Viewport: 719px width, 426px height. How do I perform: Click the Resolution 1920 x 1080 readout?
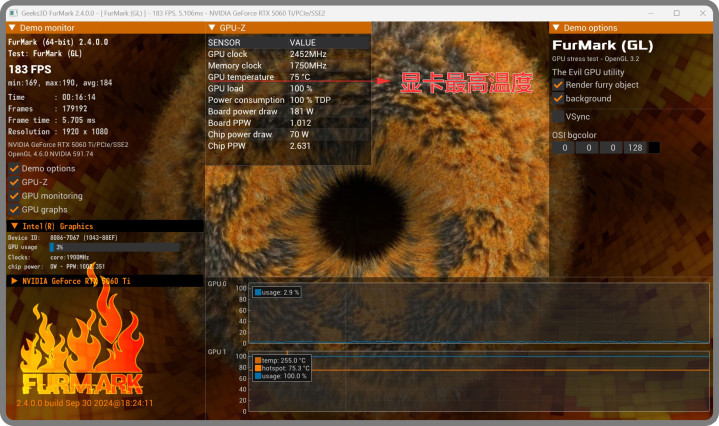pos(58,132)
